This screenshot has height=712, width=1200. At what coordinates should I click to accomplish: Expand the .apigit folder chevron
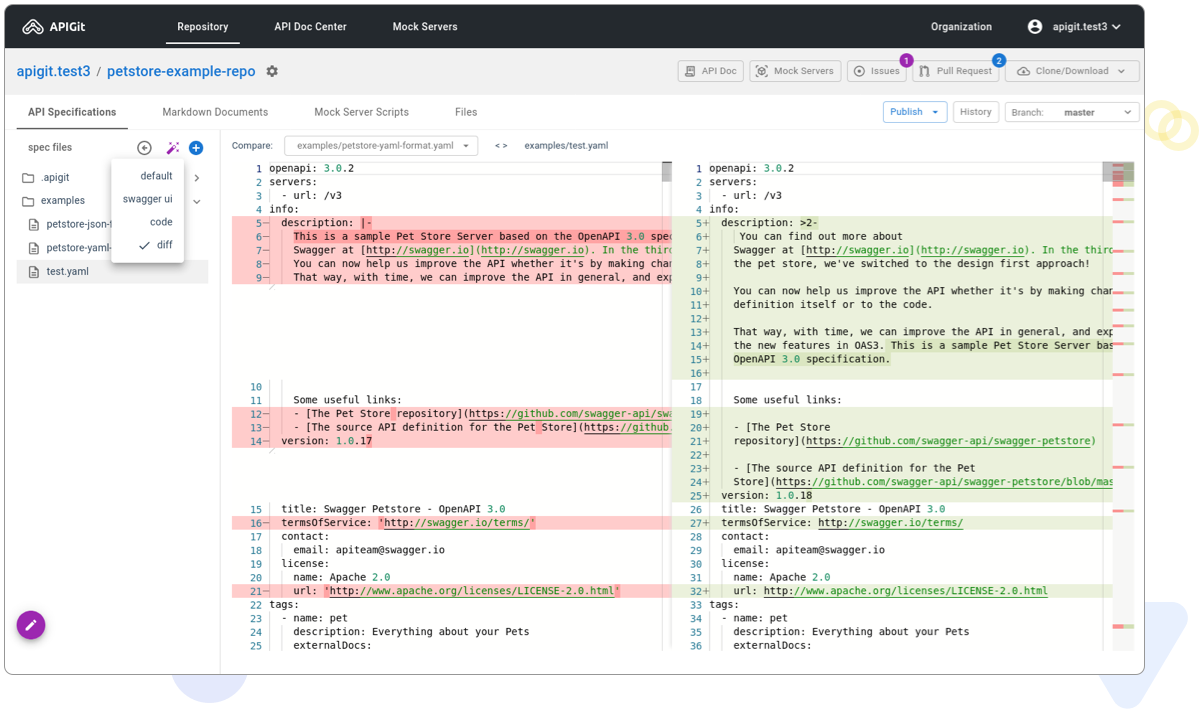point(197,178)
